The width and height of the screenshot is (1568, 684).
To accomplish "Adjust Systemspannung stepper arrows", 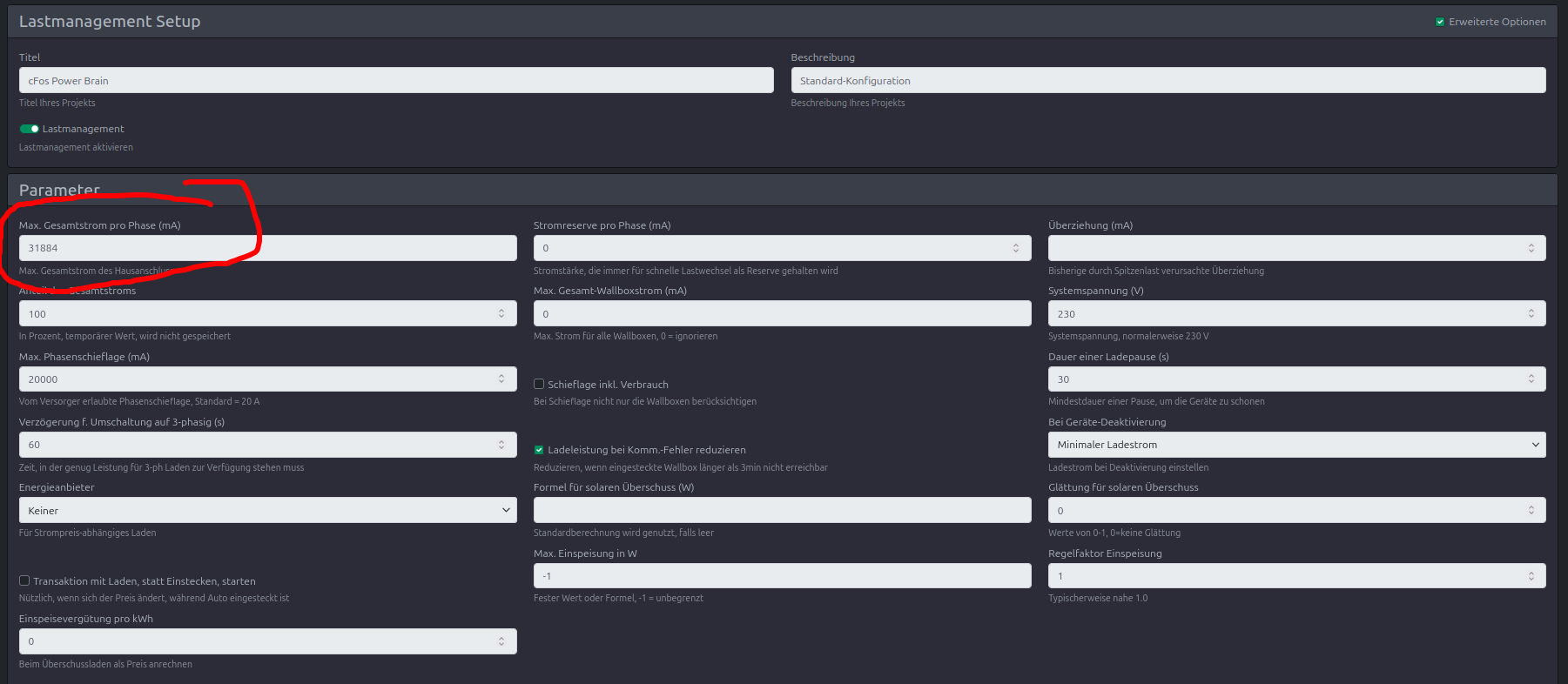I will click(x=1531, y=313).
